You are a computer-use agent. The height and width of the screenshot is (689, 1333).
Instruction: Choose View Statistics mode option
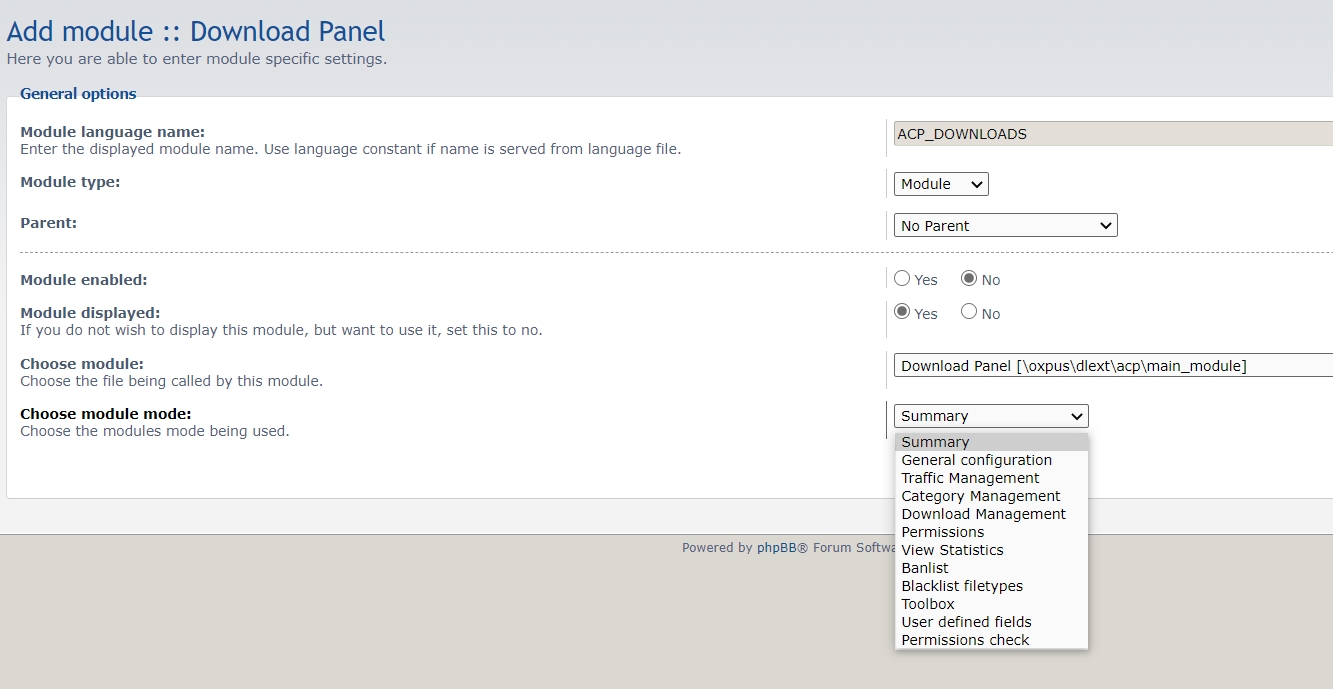tap(952, 550)
